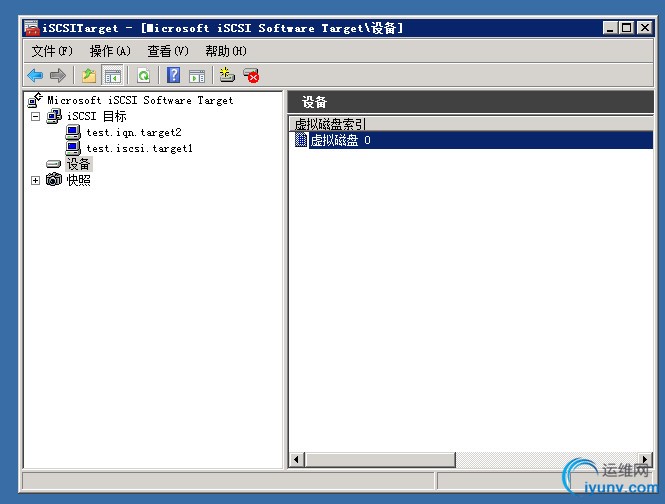Click the iSCSI 目标 computers icon
Screen dimensions: 665x504
click(54, 116)
